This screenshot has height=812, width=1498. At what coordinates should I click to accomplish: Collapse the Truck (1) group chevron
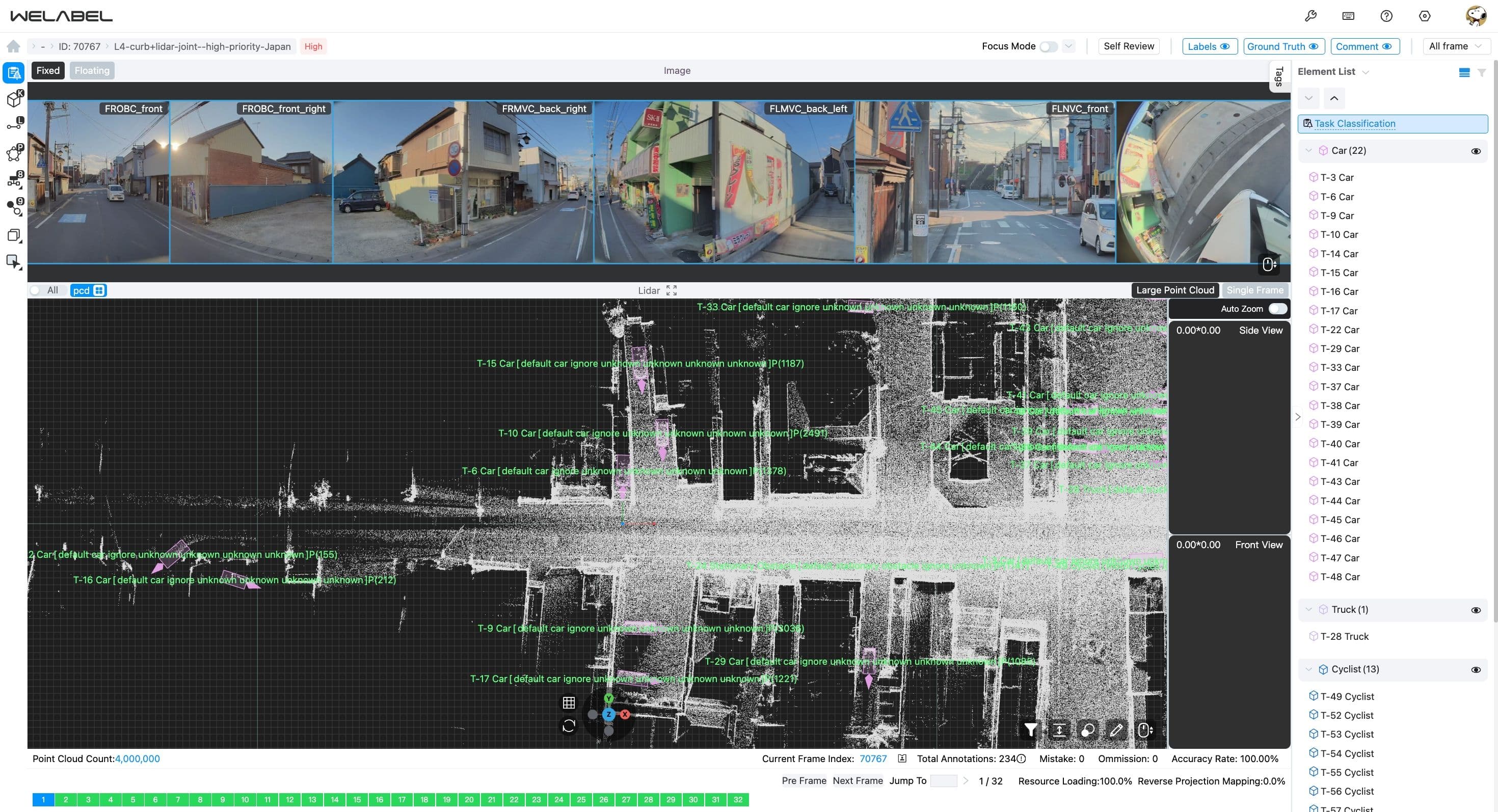click(1308, 609)
